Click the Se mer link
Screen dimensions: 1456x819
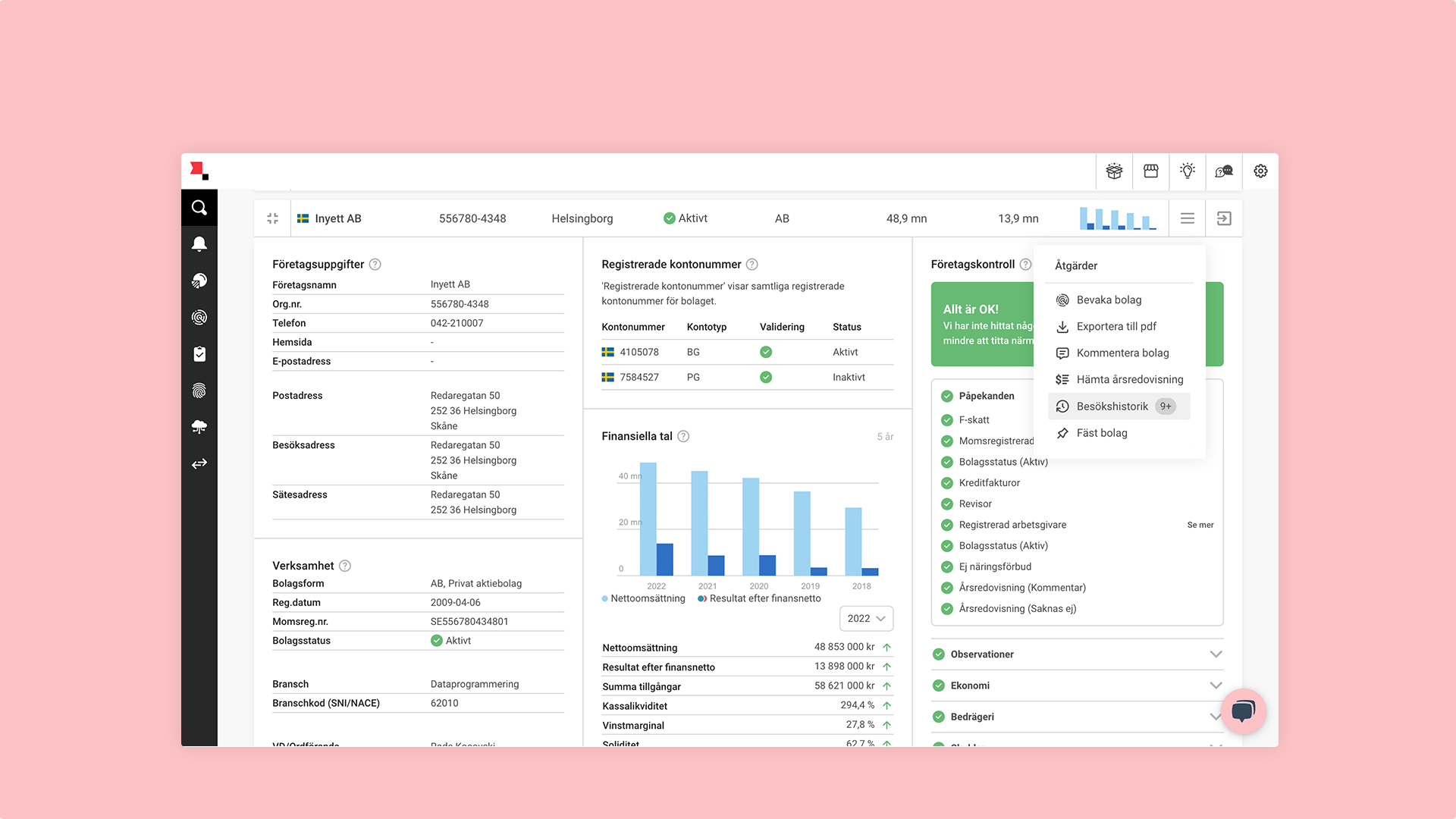click(1200, 525)
